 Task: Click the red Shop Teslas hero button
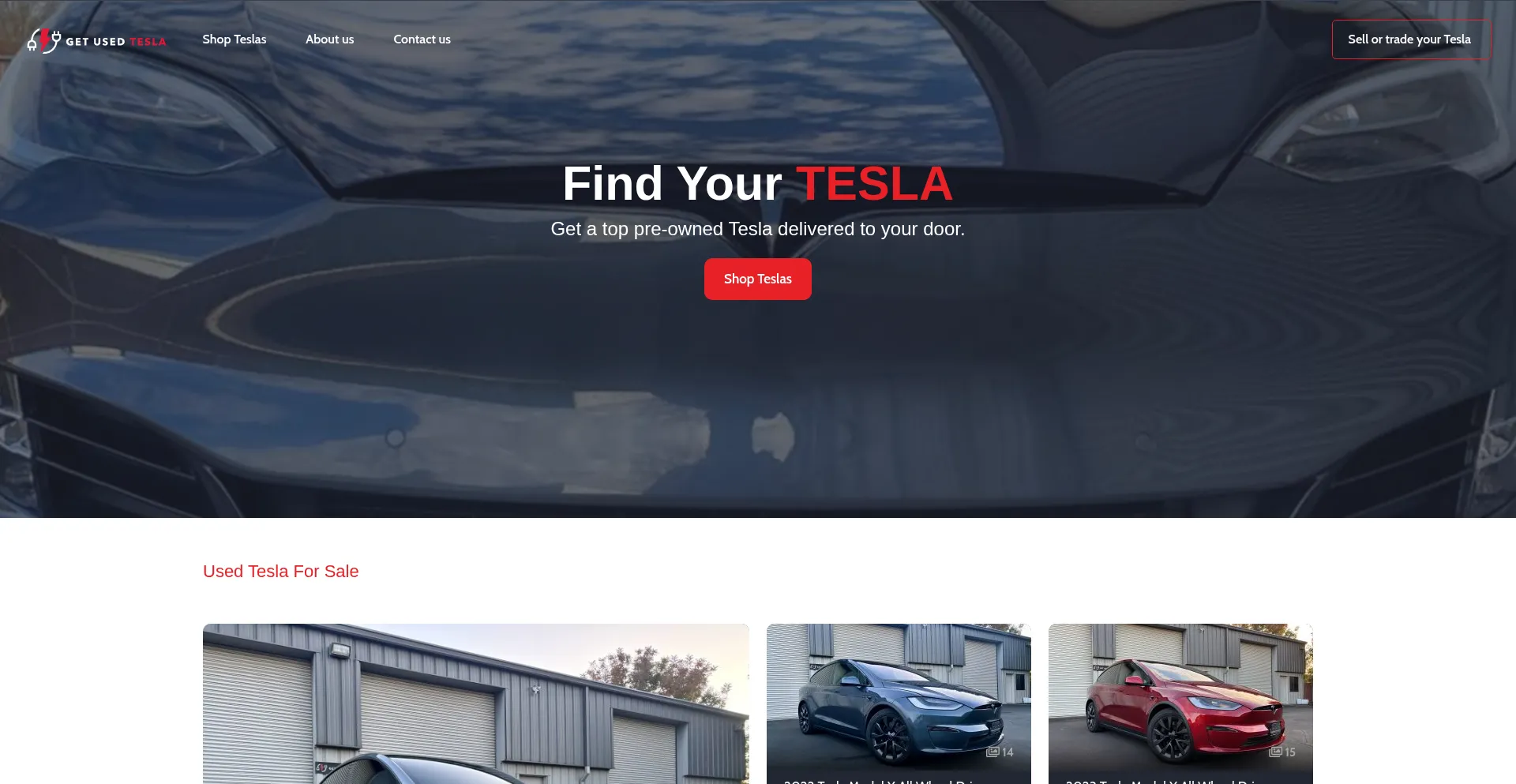coord(758,279)
